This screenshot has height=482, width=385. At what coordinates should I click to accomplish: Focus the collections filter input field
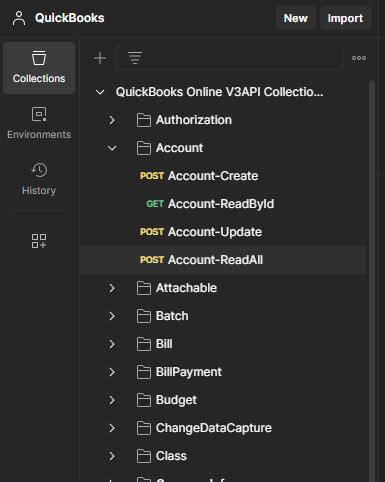tap(229, 58)
